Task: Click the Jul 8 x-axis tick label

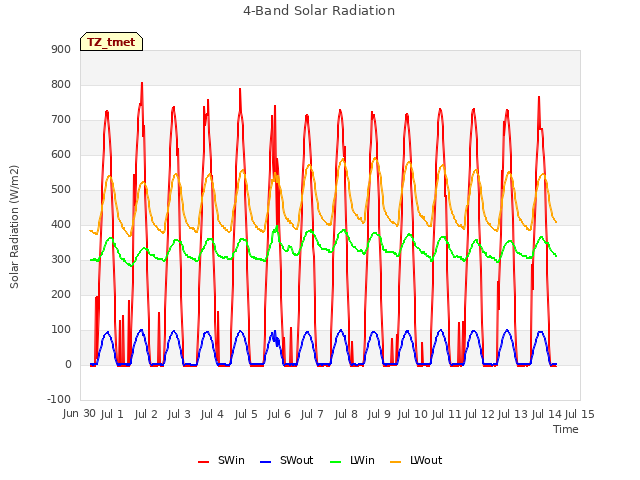Action: (346, 414)
